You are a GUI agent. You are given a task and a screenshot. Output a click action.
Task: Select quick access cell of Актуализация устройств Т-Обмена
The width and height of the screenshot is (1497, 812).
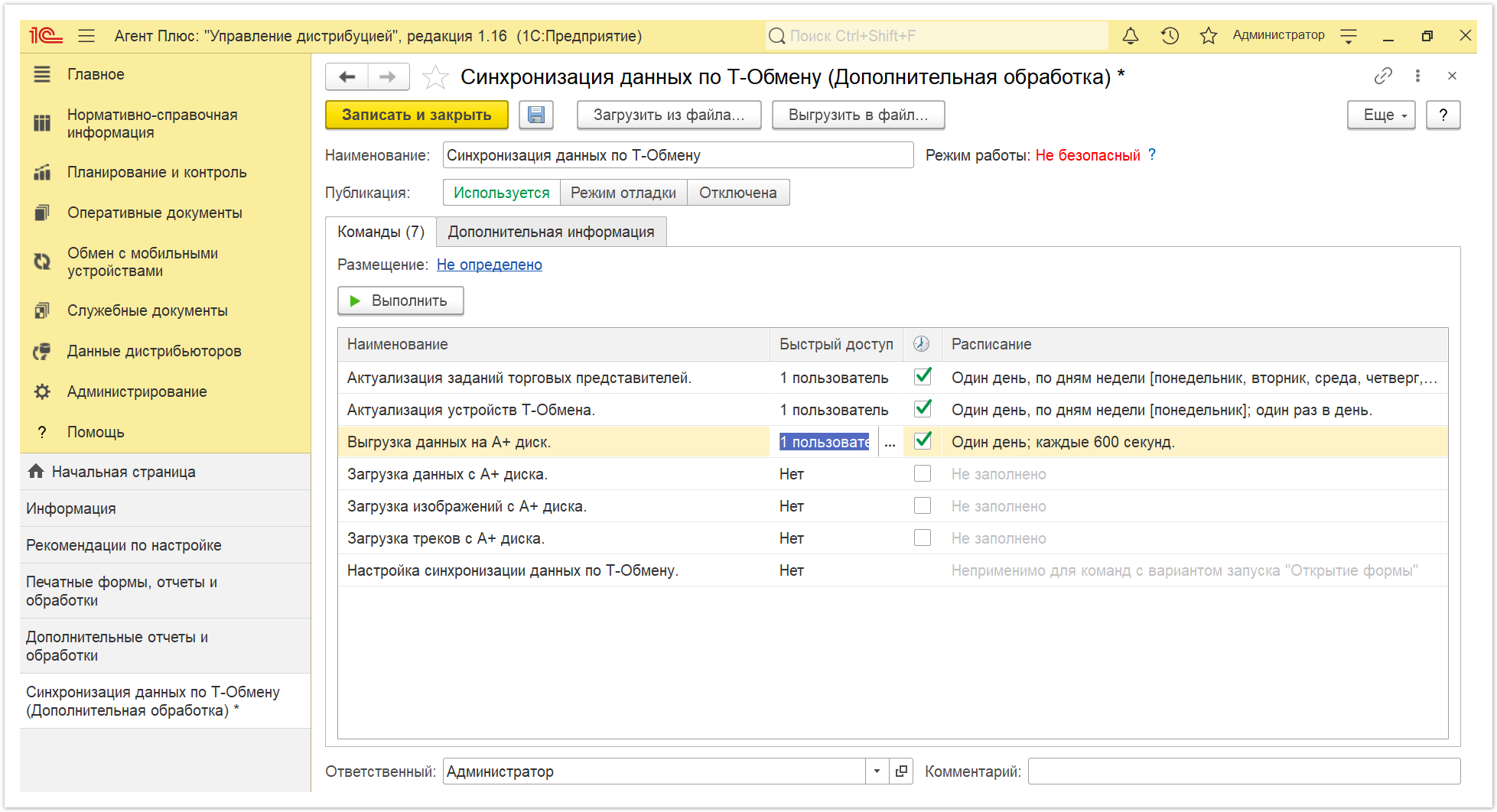pyautogui.click(x=836, y=410)
